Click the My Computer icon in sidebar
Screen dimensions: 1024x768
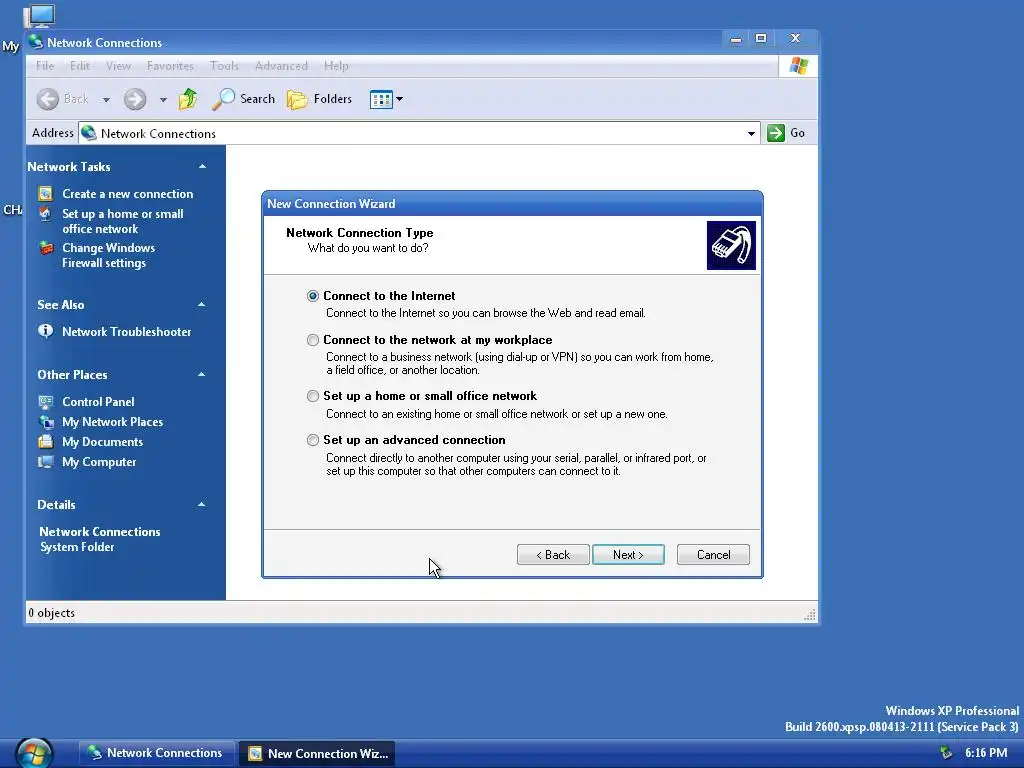coord(46,462)
